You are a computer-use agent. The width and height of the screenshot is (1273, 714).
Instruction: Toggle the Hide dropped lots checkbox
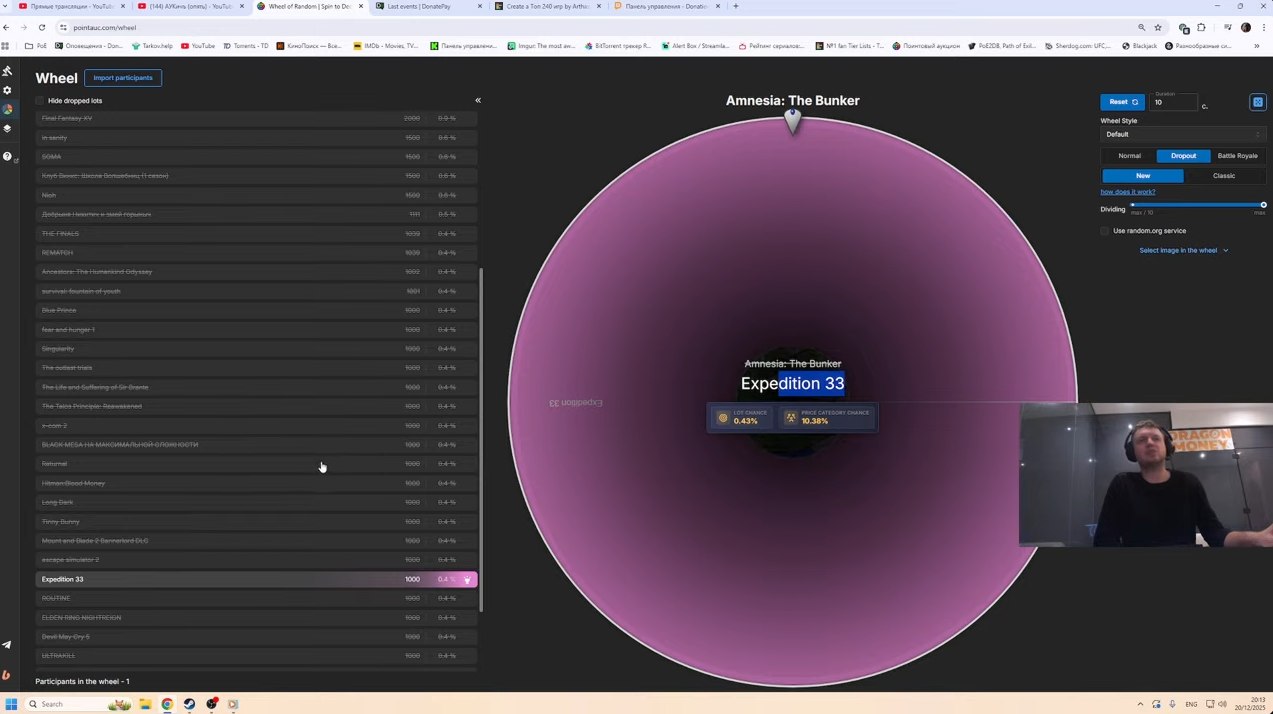[x=40, y=101]
